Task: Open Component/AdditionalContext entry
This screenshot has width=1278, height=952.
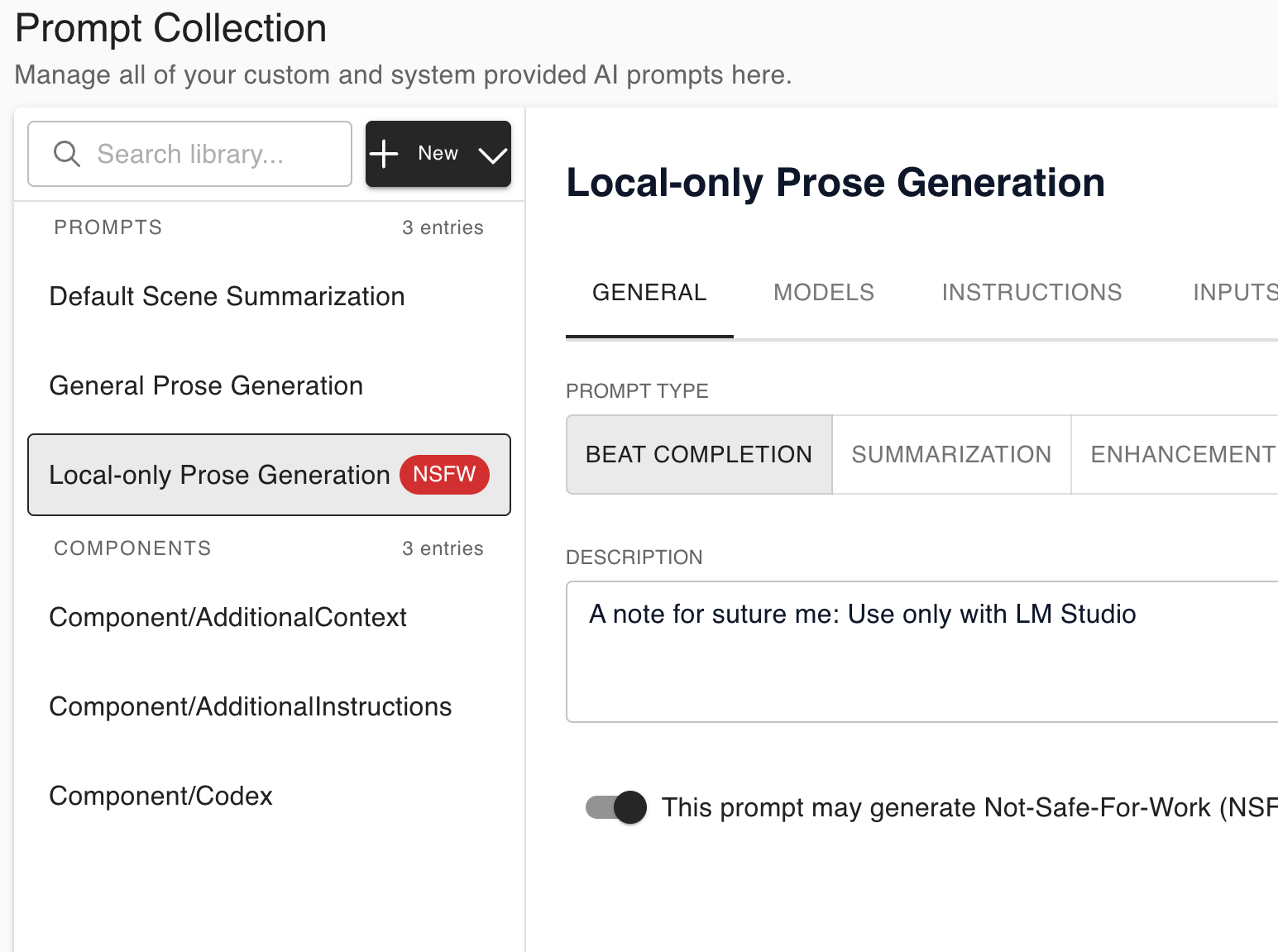Action: pyautogui.click(x=228, y=618)
